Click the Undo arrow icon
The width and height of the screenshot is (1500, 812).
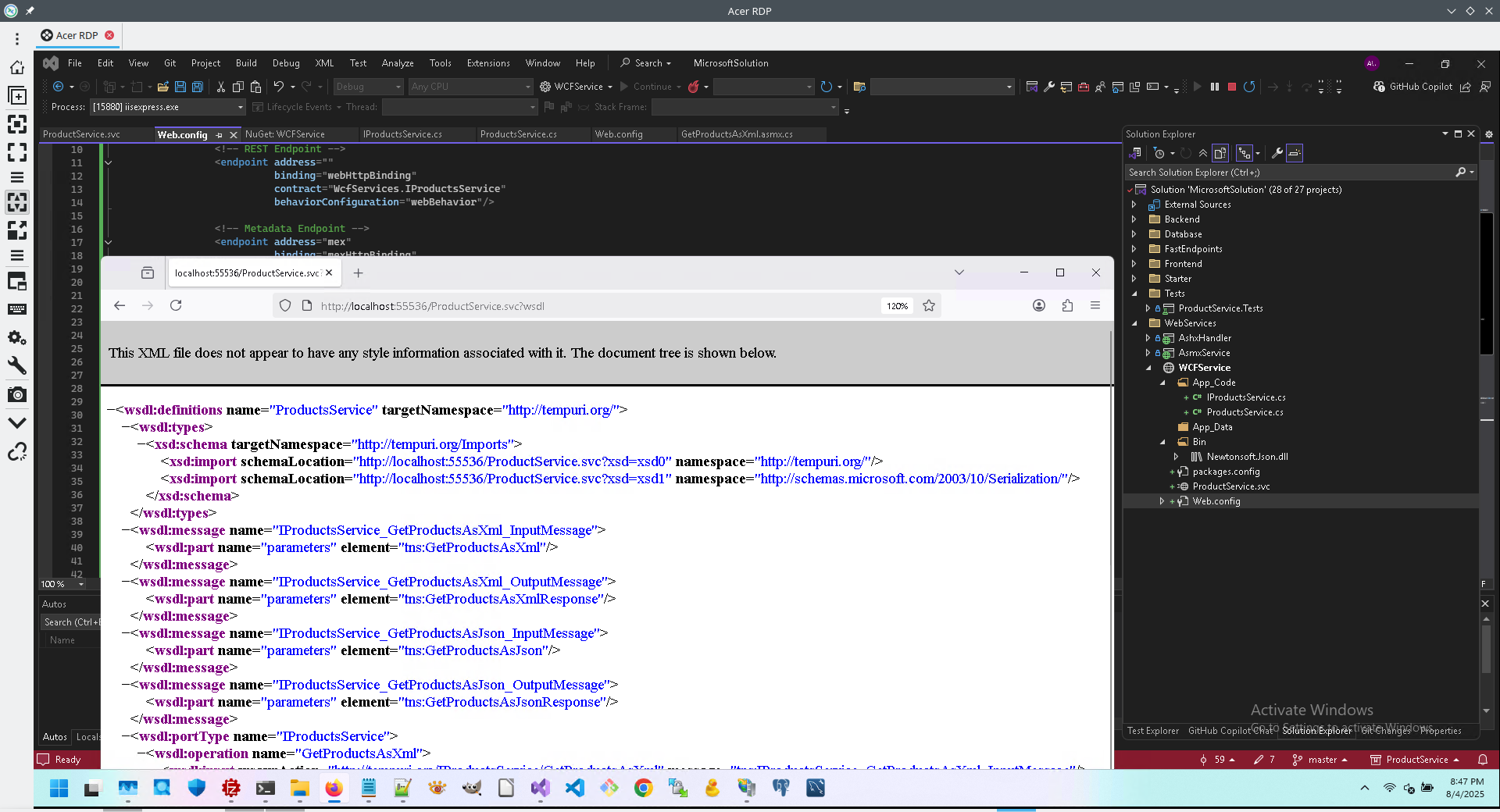279,87
